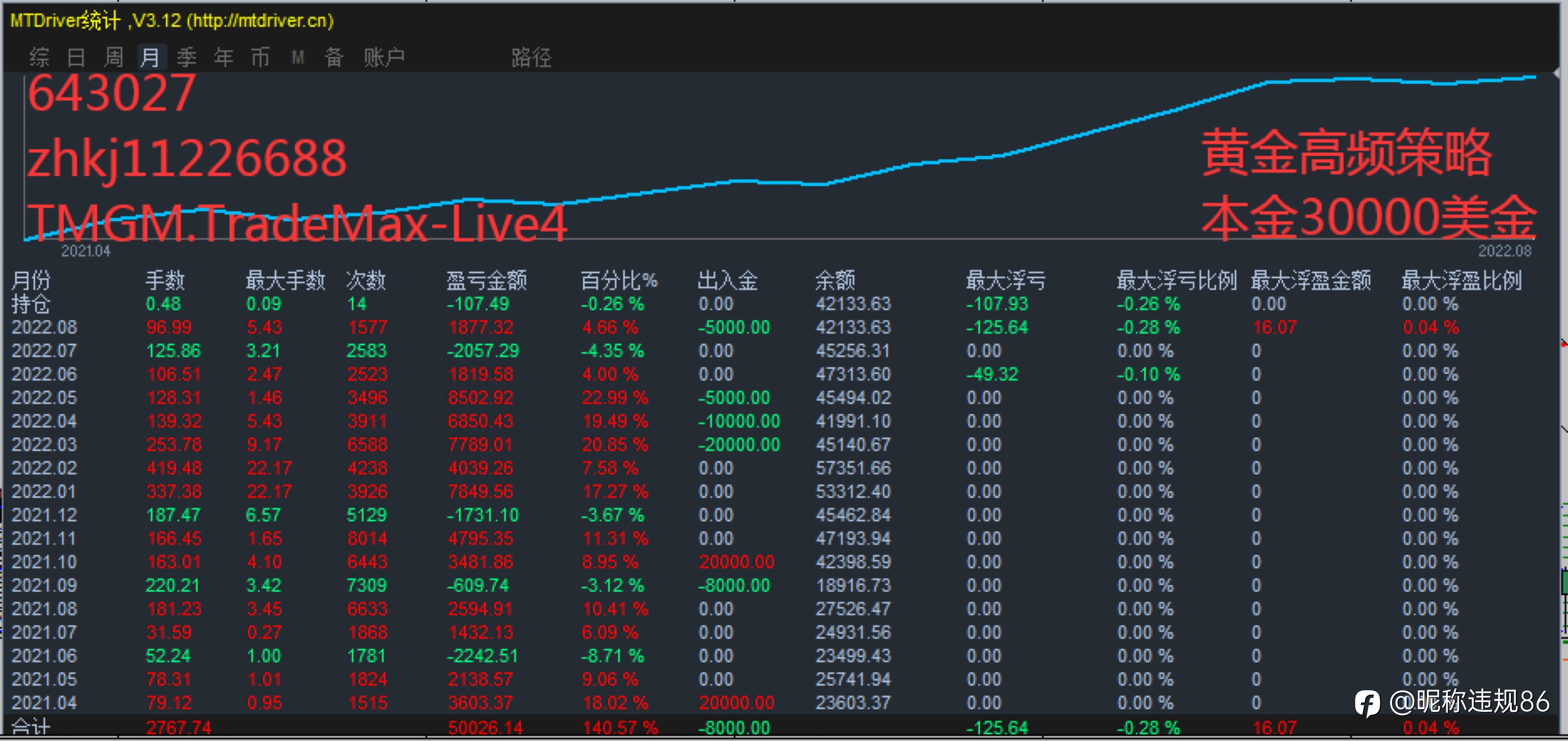This screenshot has height=741, width=1568.
Task: Click the M tab
Action: pos(298,57)
